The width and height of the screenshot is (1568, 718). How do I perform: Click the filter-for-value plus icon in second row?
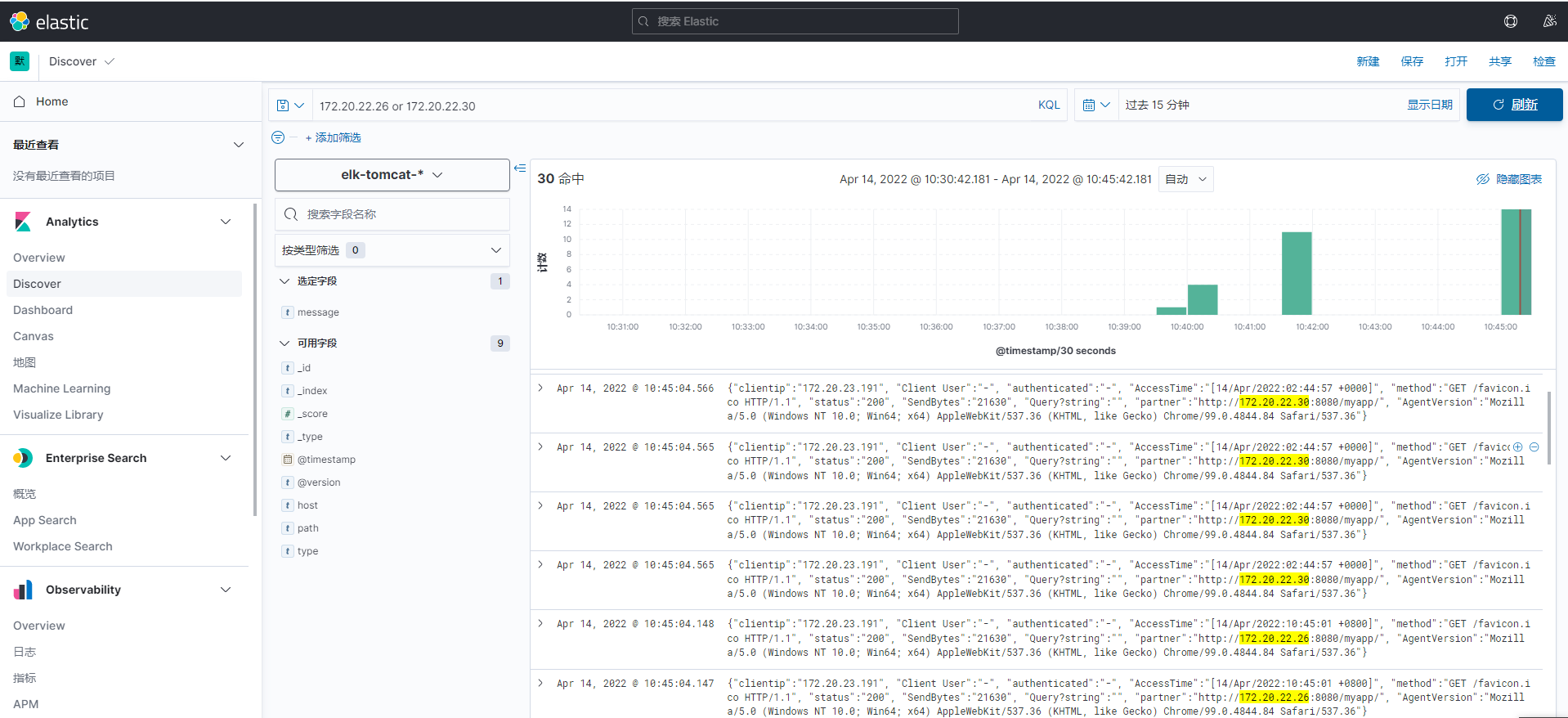1518,447
